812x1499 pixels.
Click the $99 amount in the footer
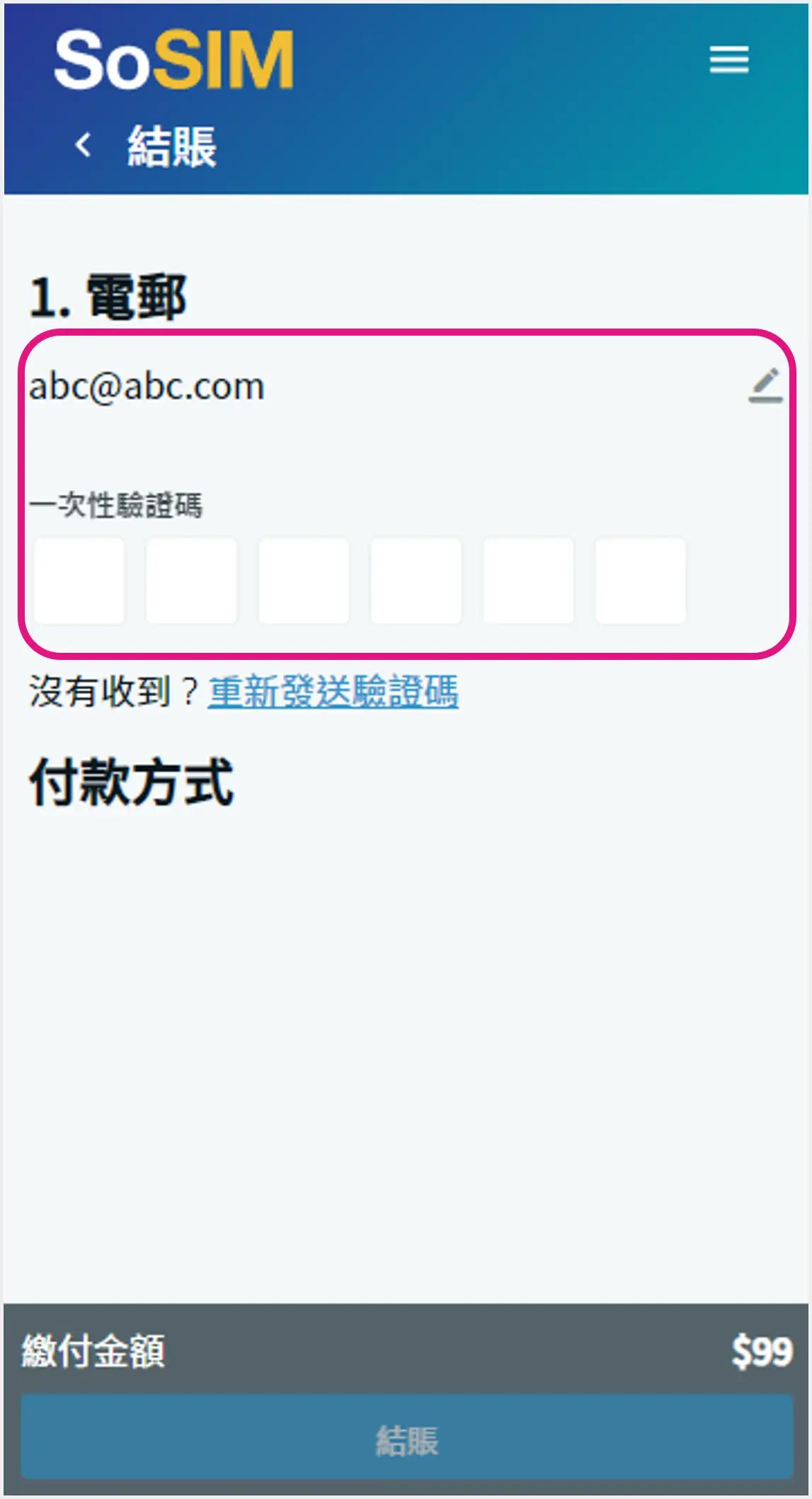pos(762,1351)
